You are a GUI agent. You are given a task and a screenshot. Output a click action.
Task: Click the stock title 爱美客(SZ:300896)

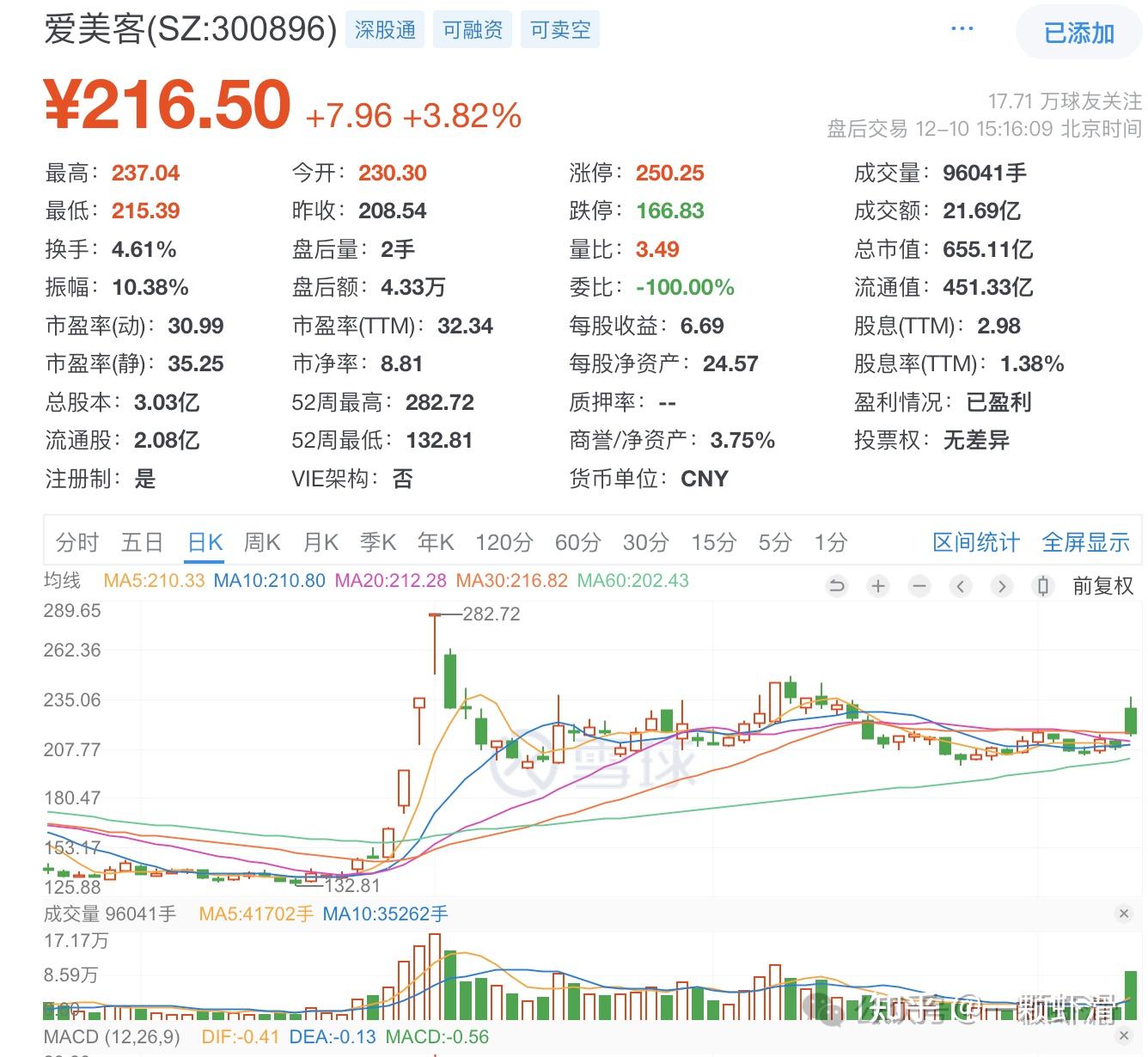tap(190, 29)
